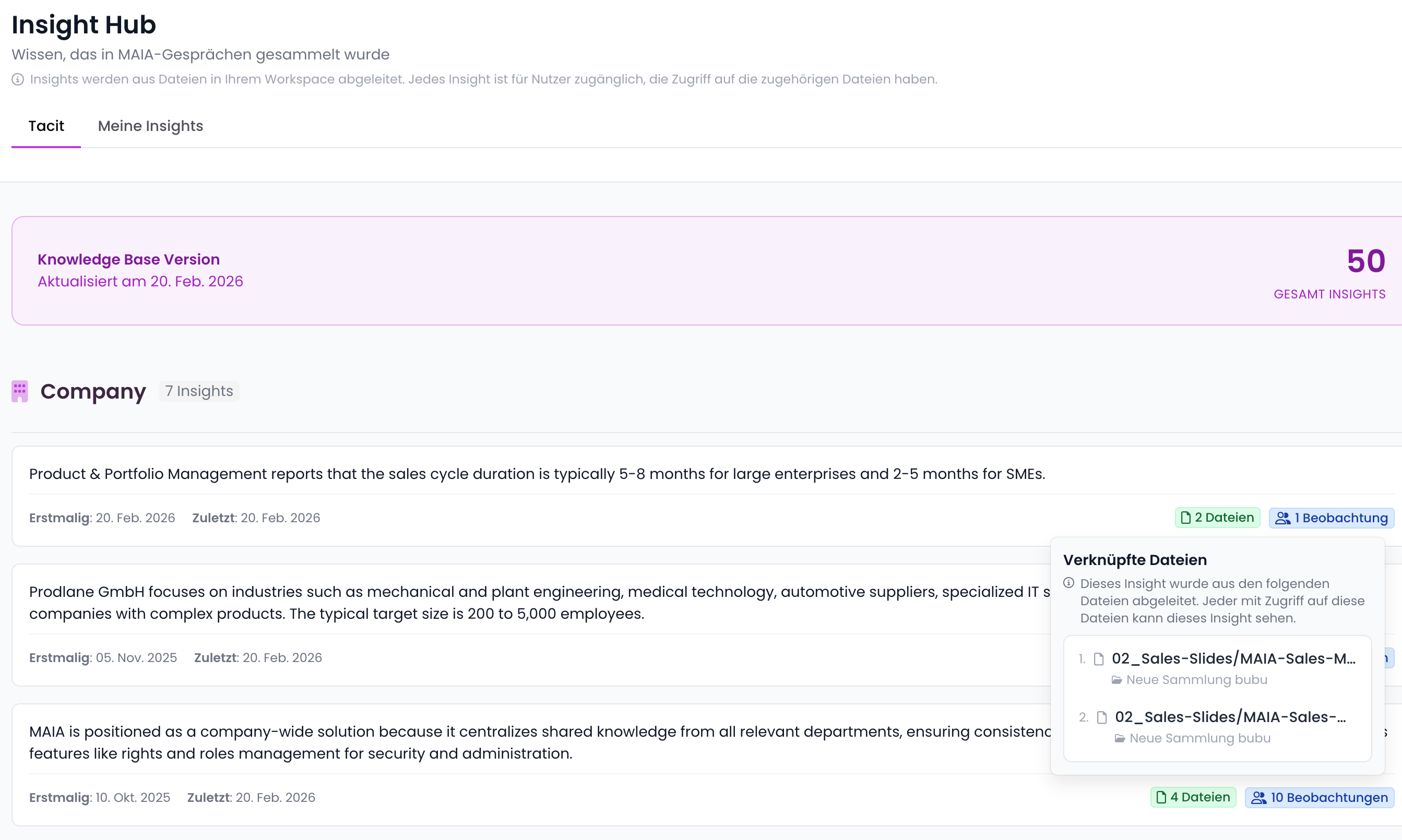Click the folder icon under first linked file

click(x=1116, y=680)
